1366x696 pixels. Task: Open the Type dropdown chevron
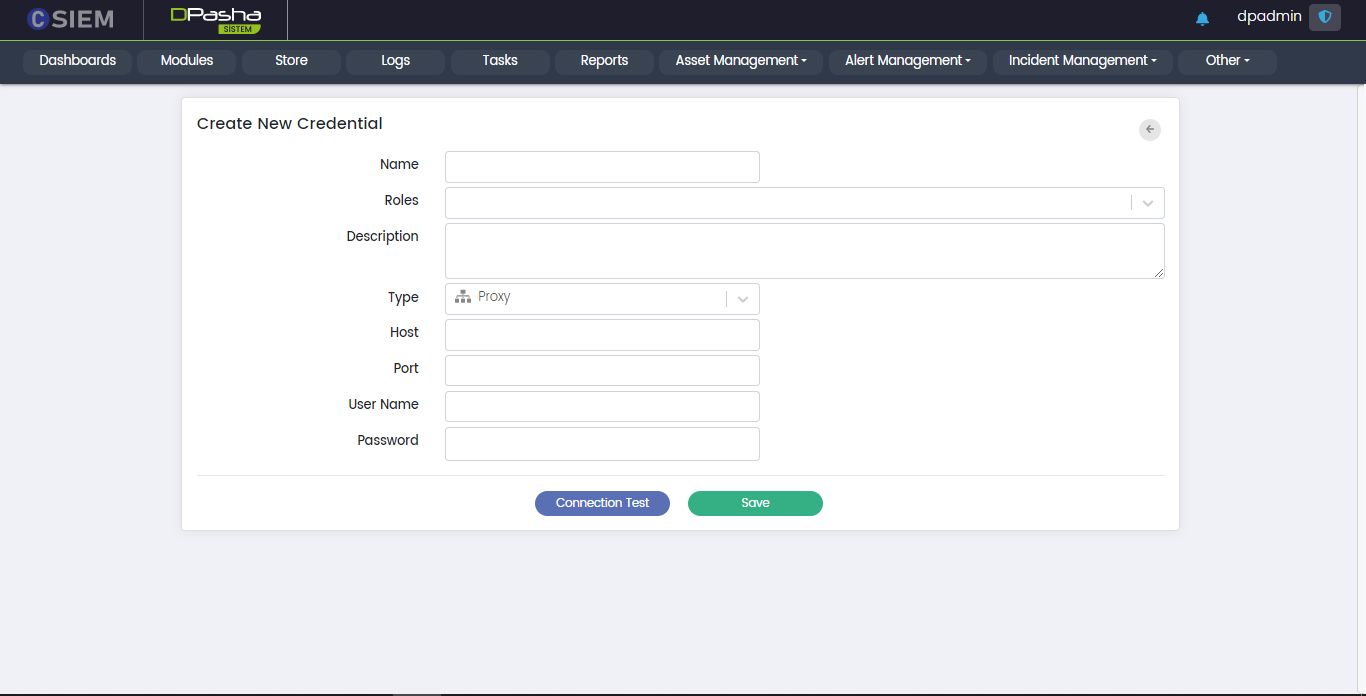743,299
